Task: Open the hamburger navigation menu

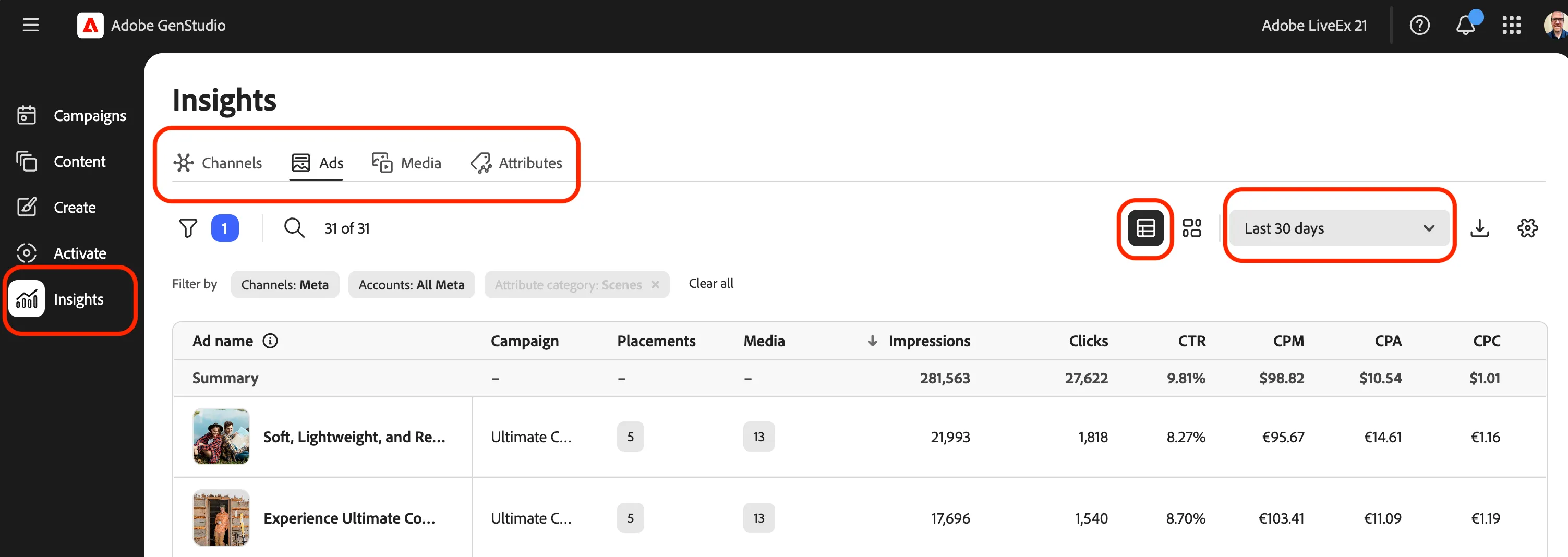Action: coord(30,25)
